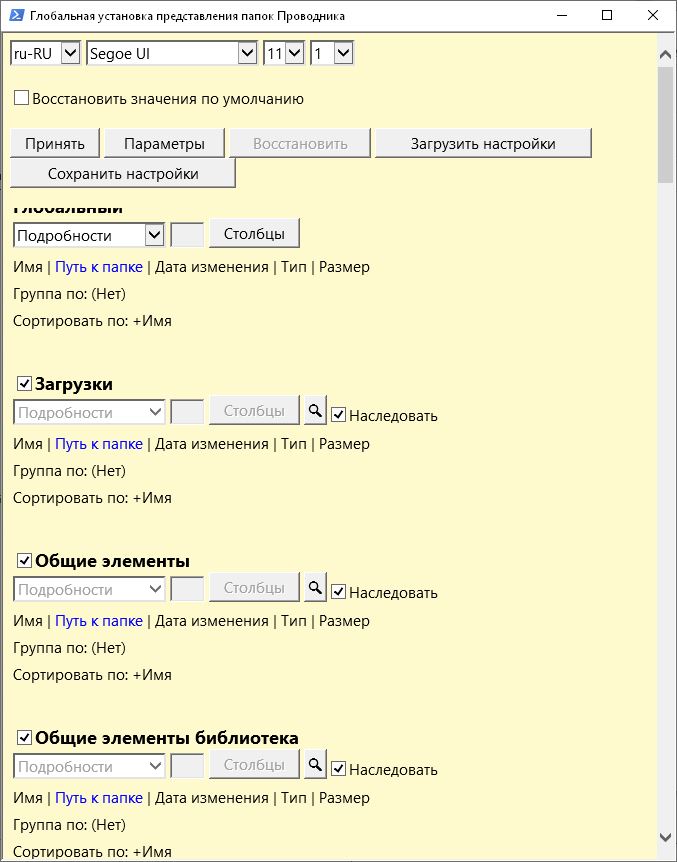Click the scrollbar down arrow
The height and width of the screenshot is (862, 677).
665,837
